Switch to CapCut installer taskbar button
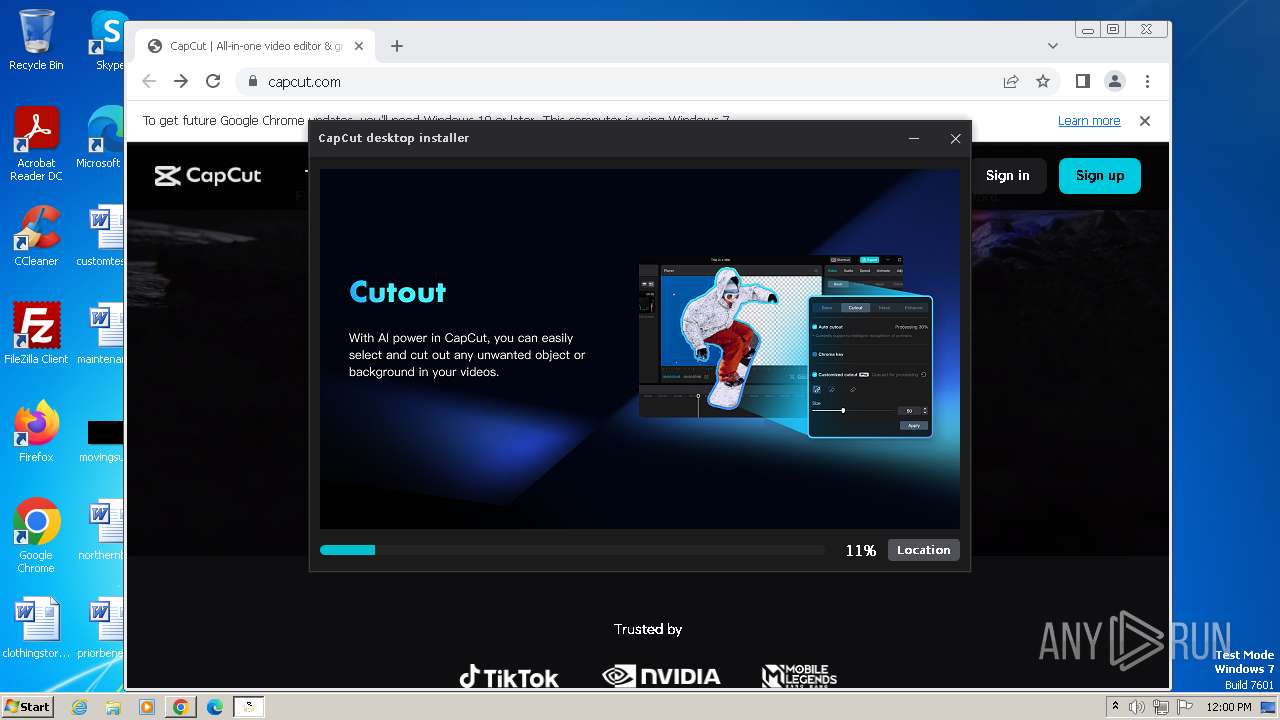This screenshot has width=1280, height=720. point(249,707)
